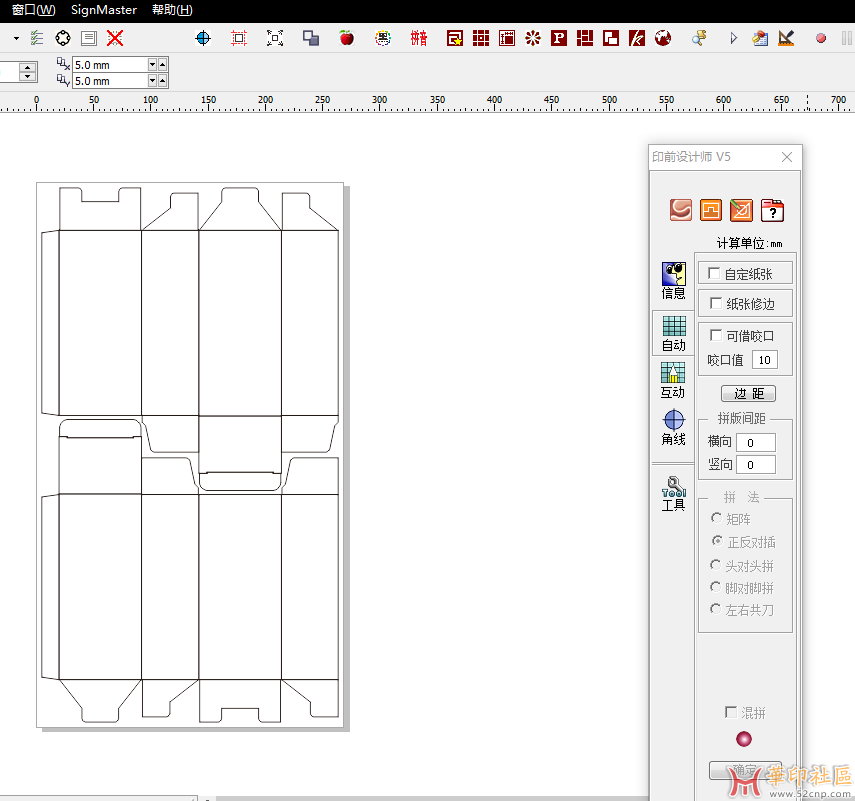Click the red apple icon in toolbar

[x=346, y=38]
